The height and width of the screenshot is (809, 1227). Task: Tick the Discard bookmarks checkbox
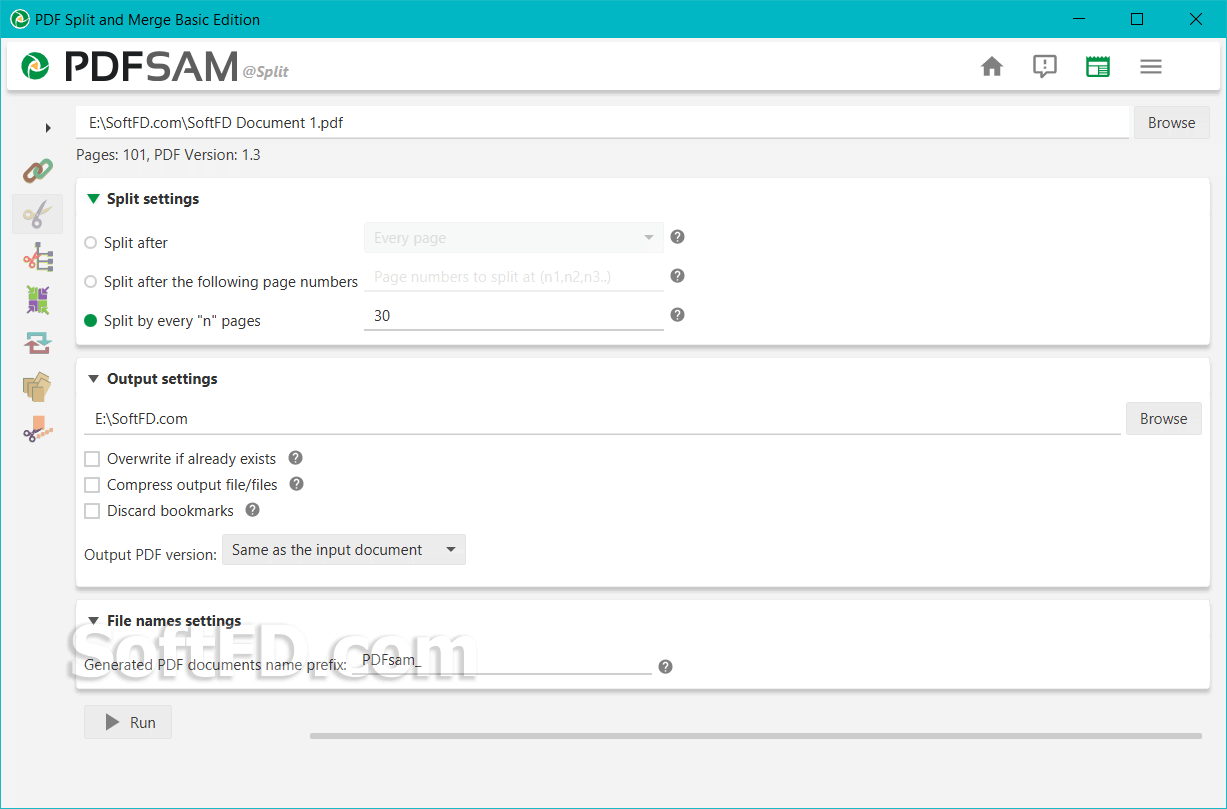point(92,511)
